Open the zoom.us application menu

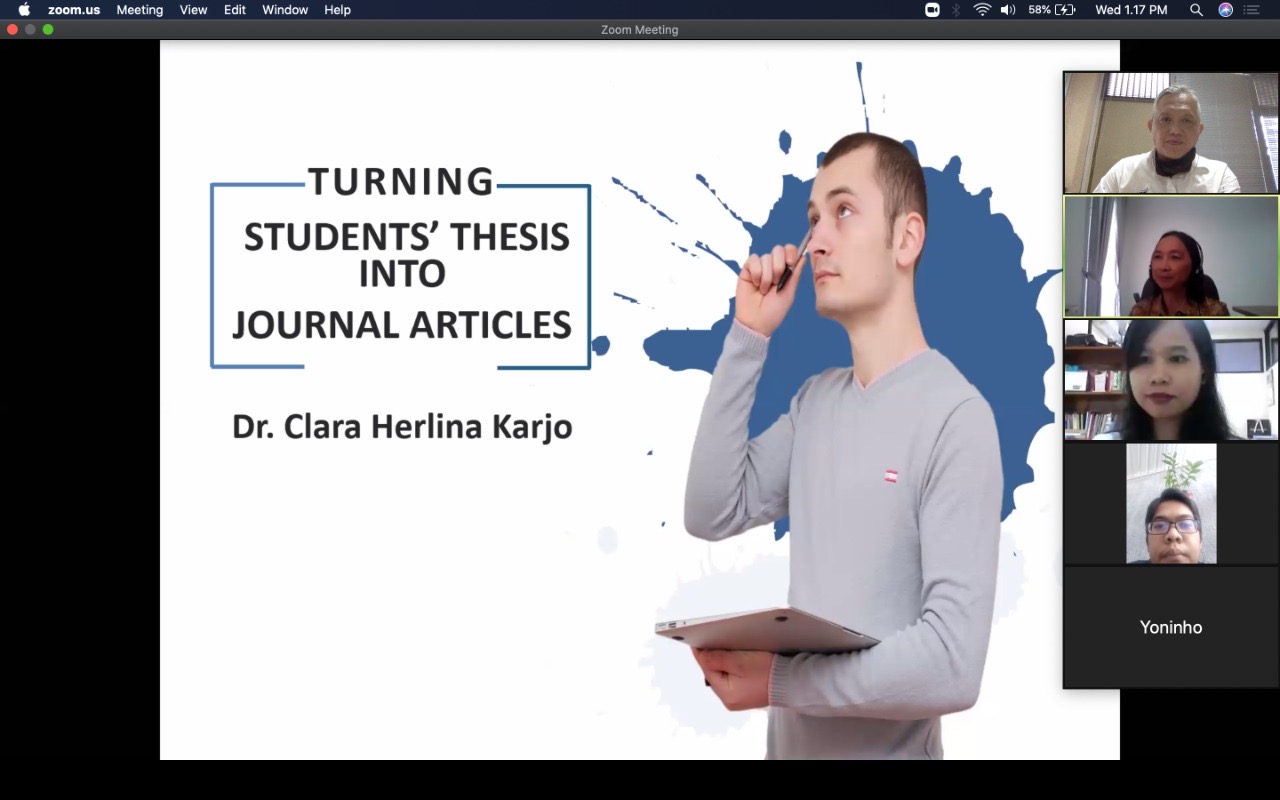74,10
